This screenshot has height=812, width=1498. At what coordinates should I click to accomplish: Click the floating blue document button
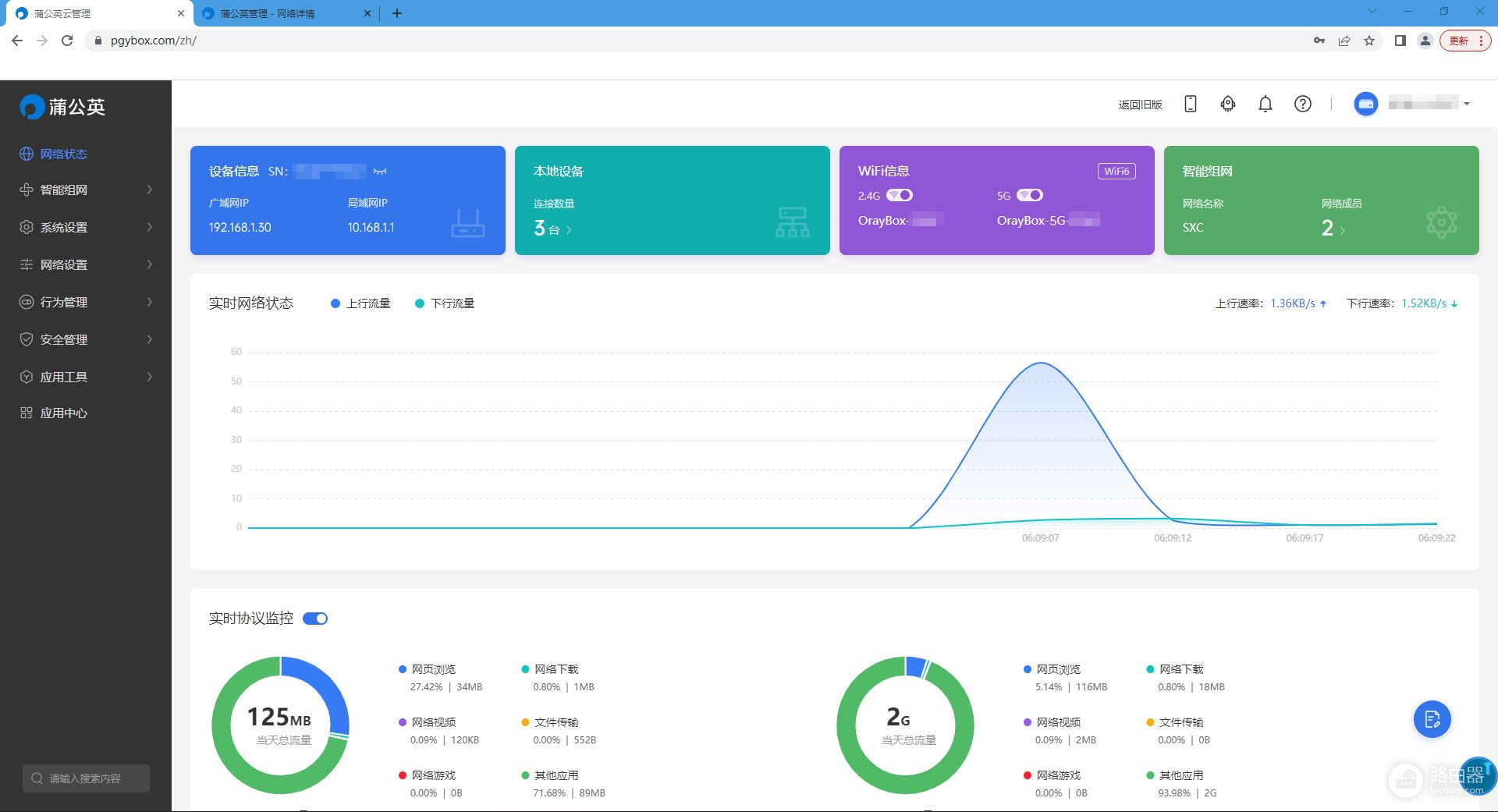1432,719
